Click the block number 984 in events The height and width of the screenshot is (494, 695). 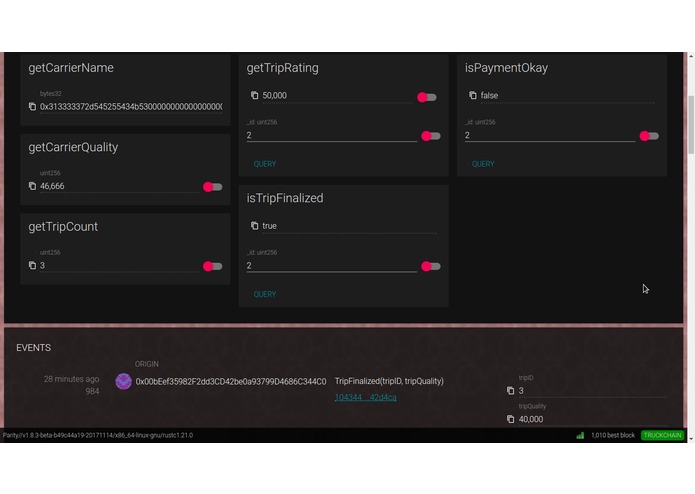[x=92, y=391]
